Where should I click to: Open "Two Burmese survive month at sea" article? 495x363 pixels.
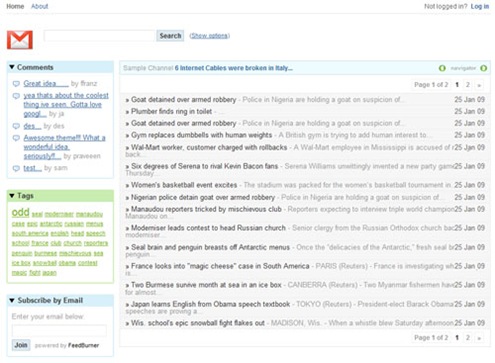tap(206, 285)
